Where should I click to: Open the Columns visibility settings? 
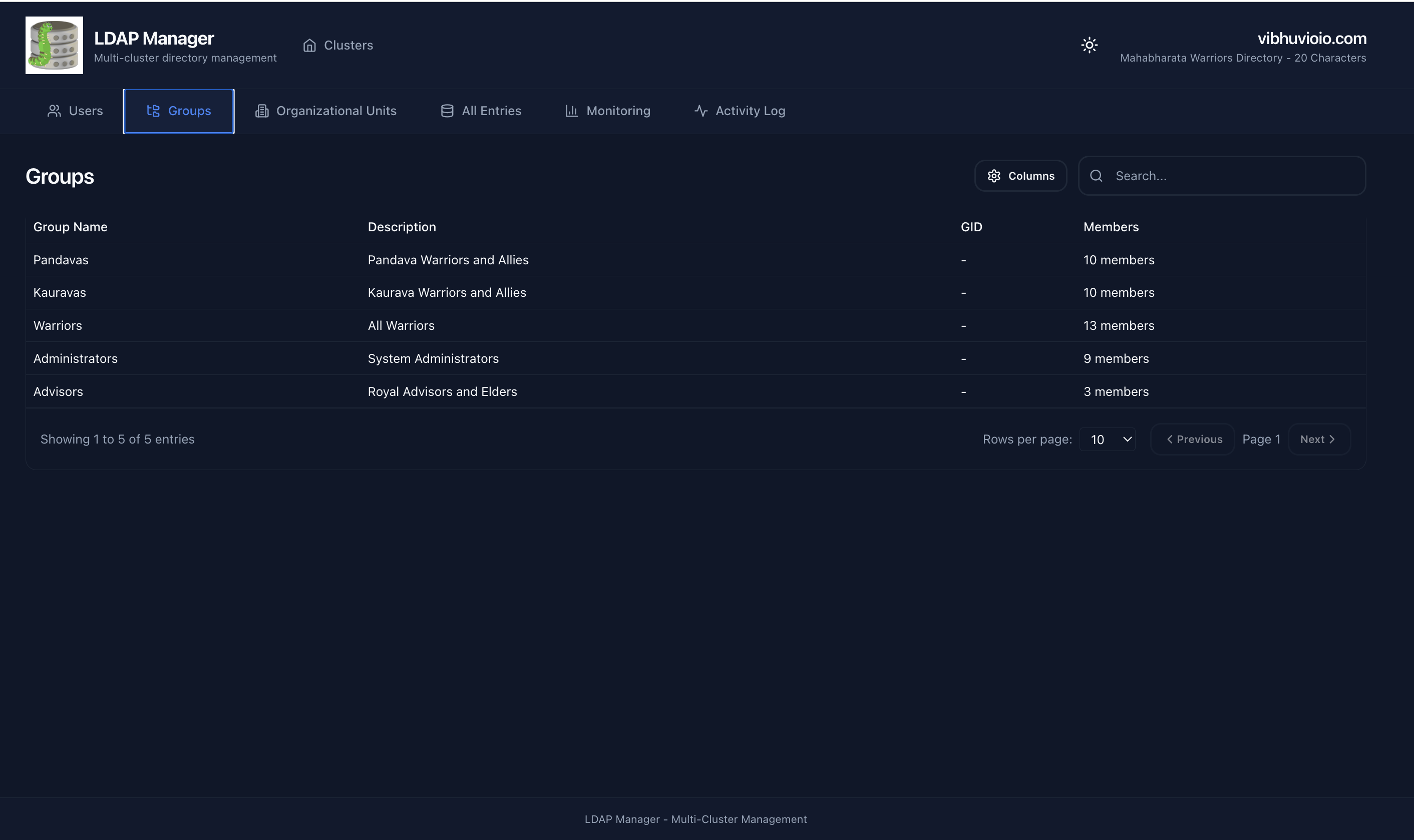tap(1020, 176)
